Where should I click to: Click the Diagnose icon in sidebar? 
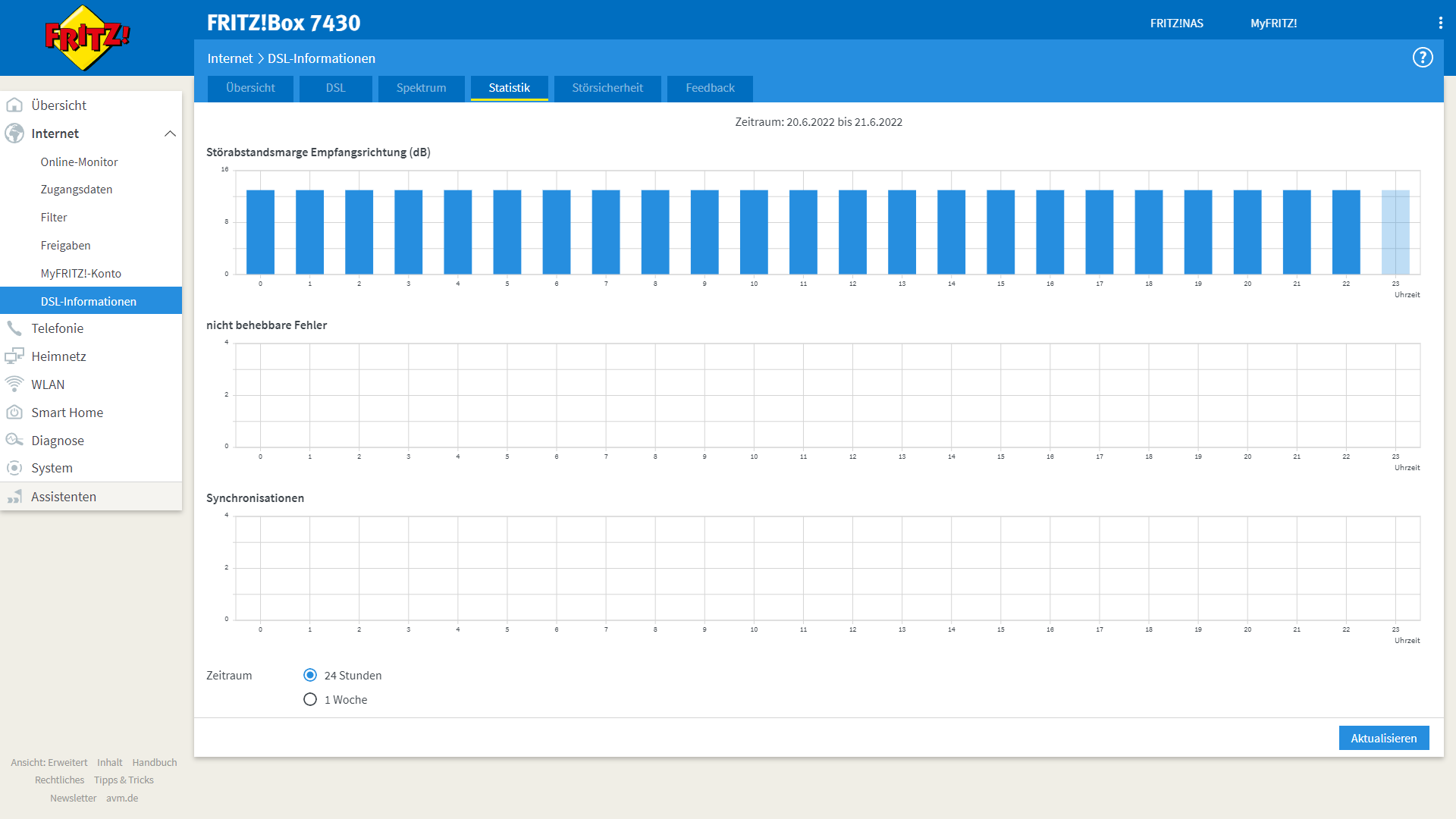[x=14, y=441]
